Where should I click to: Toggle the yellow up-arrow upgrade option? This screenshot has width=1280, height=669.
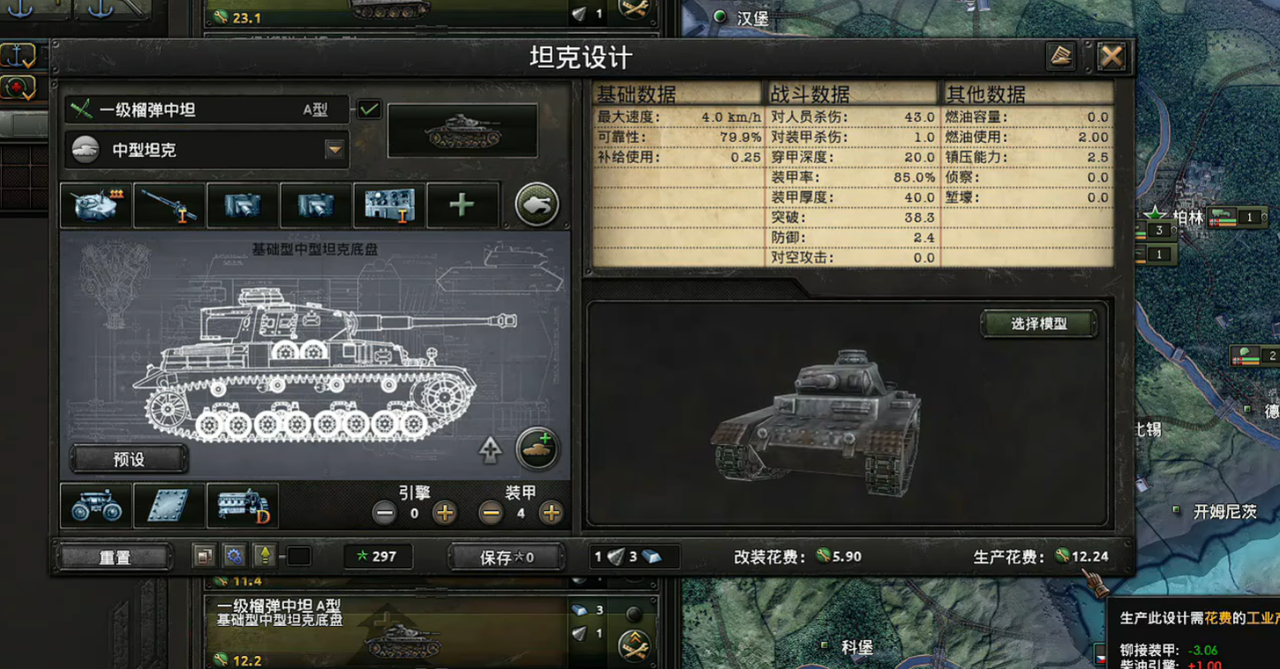pyautogui.click(x=264, y=557)
